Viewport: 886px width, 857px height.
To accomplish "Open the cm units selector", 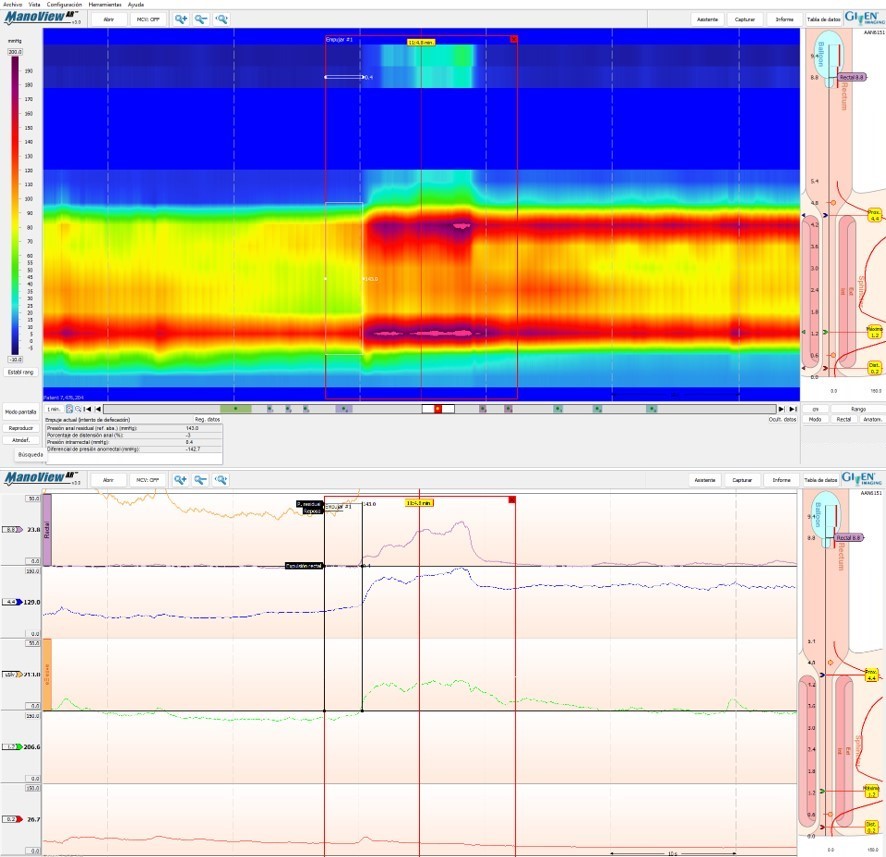I will tap(816, 409).
